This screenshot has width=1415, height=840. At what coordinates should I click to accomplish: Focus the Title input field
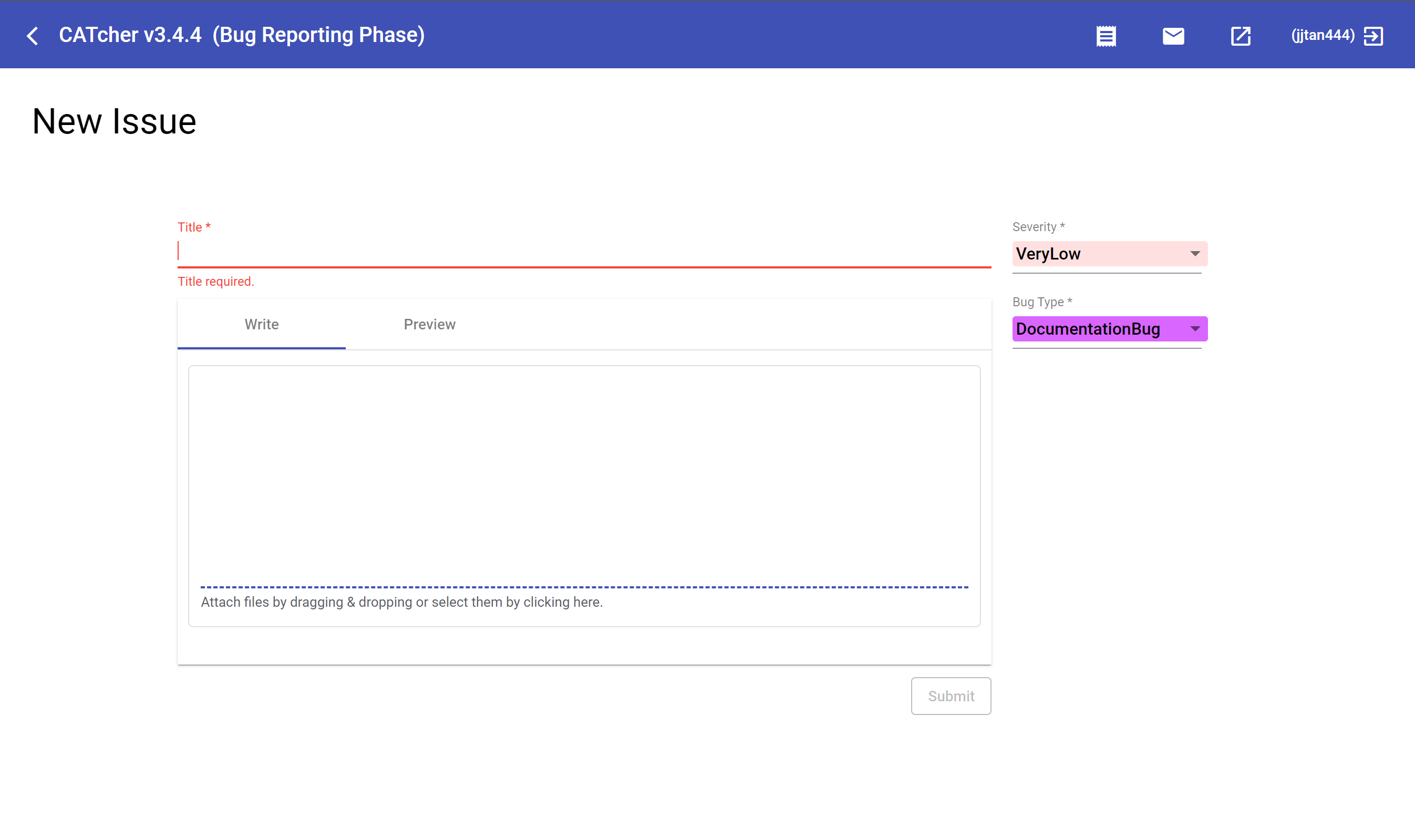583,252
